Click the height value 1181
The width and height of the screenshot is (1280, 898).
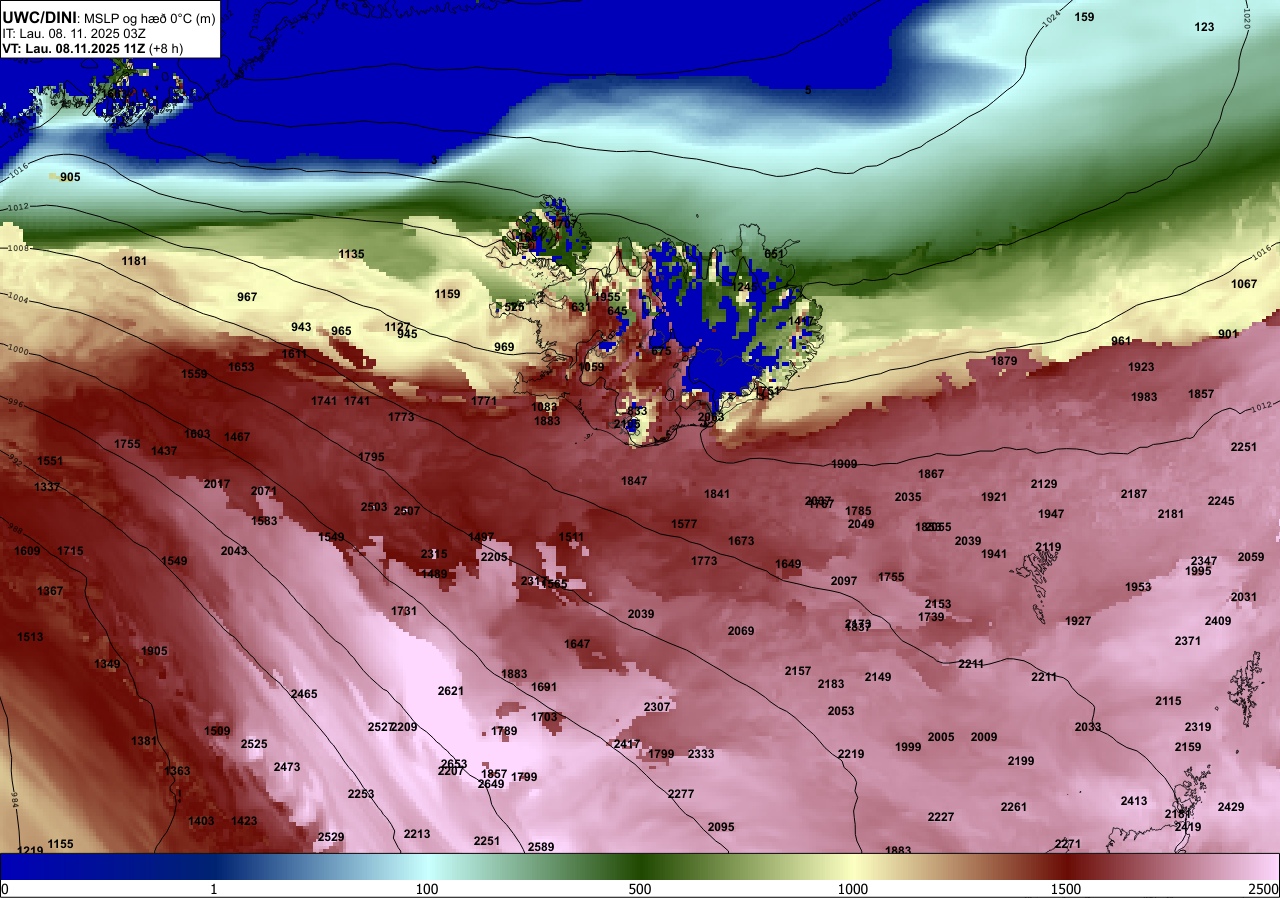[134, 261]
